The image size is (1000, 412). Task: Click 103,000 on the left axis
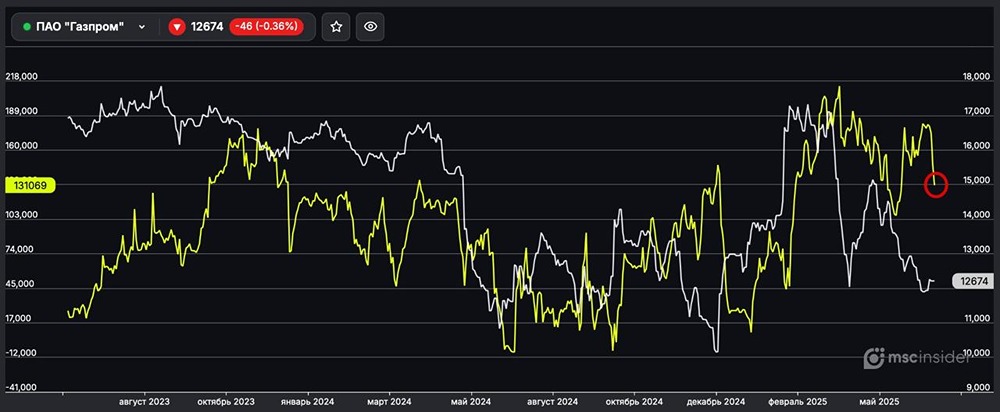tap(21, 216)
